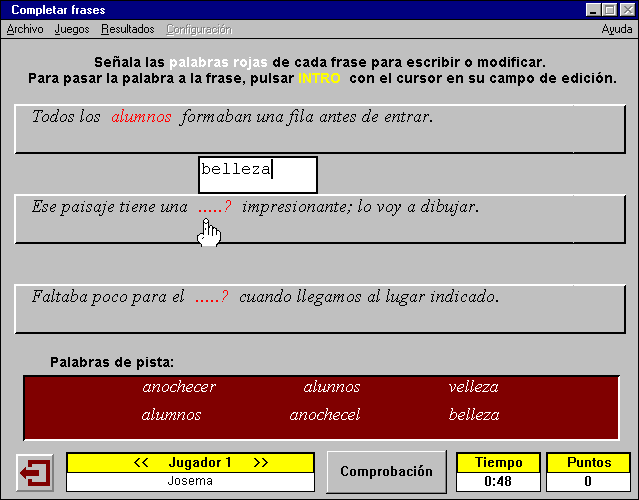Screen dimensions: 639x500
Task: Click the player name field Josema
Action: pyautogui.click(x=190, y=481)
